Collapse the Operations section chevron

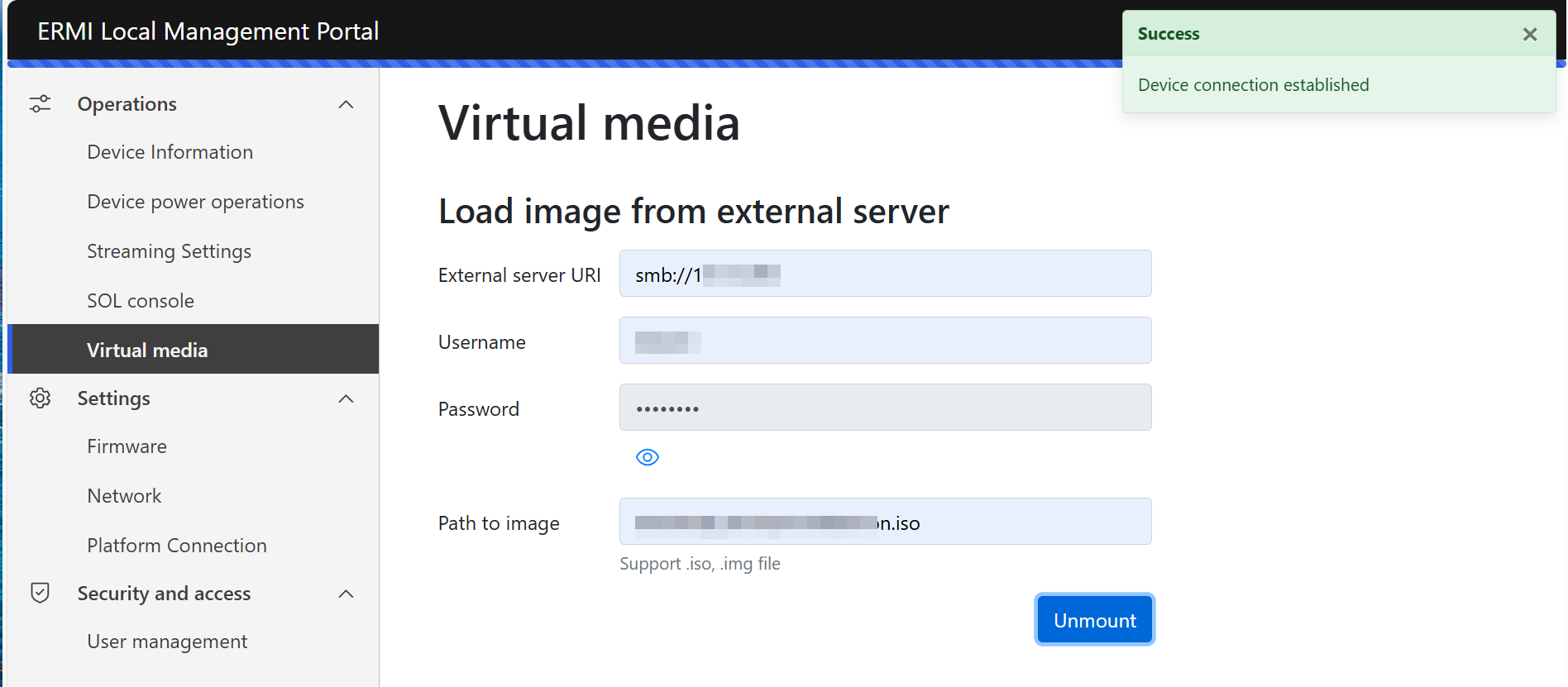point(347,104)
